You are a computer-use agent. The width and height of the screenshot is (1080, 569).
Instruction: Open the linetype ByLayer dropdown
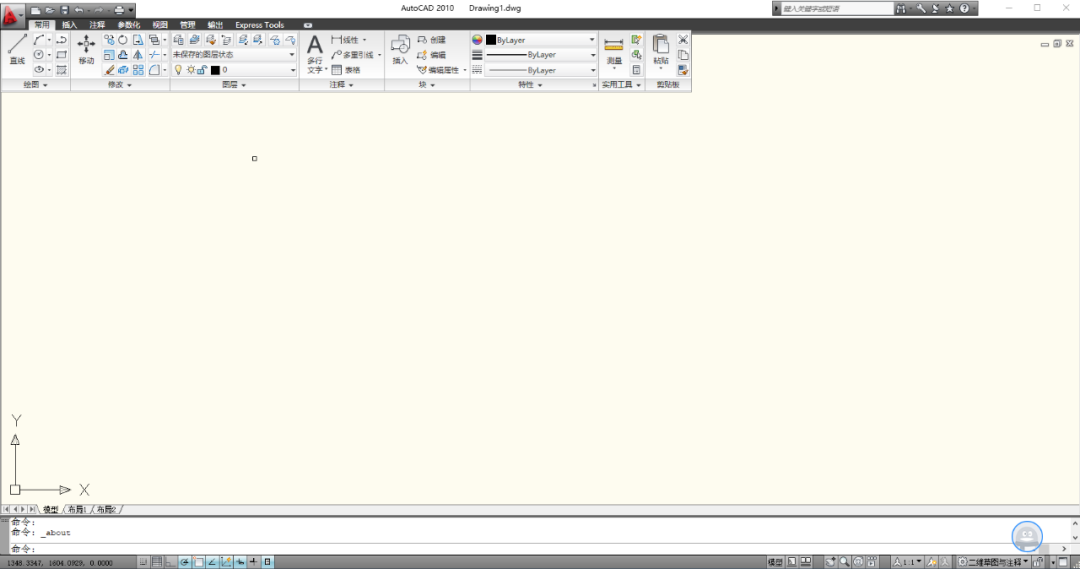click(541, 70)
